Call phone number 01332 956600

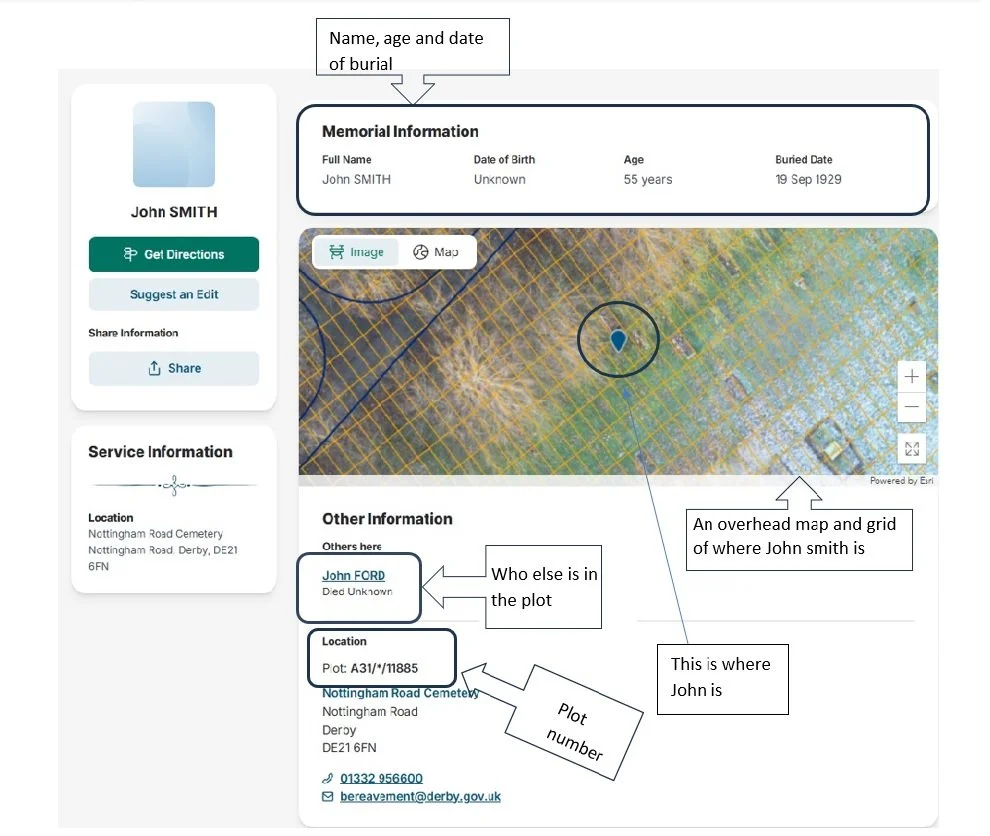coord(381,778)
